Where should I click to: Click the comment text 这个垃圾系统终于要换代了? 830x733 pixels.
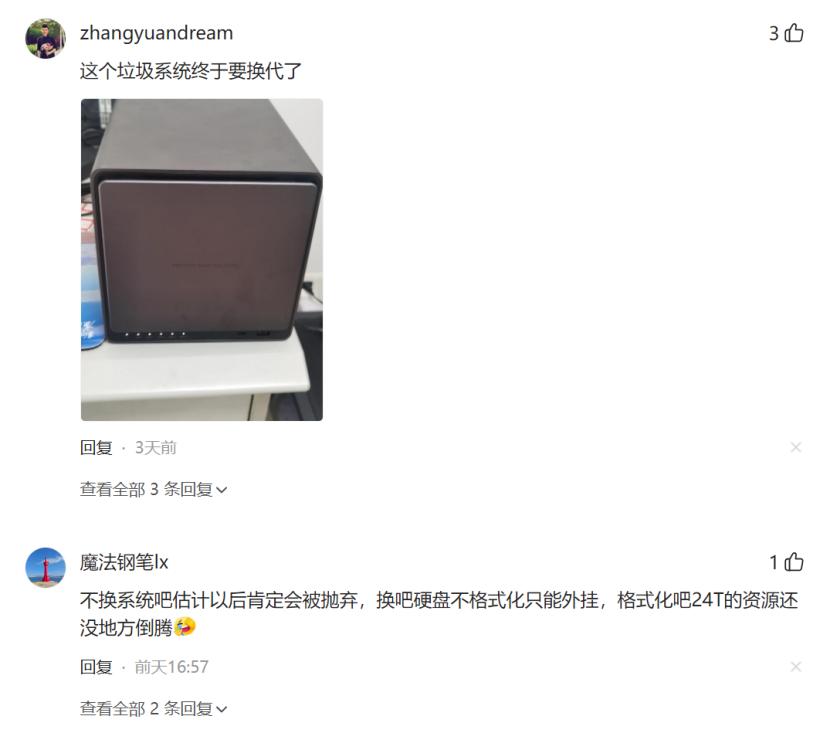pyautogui.click(x=191, y=71)
